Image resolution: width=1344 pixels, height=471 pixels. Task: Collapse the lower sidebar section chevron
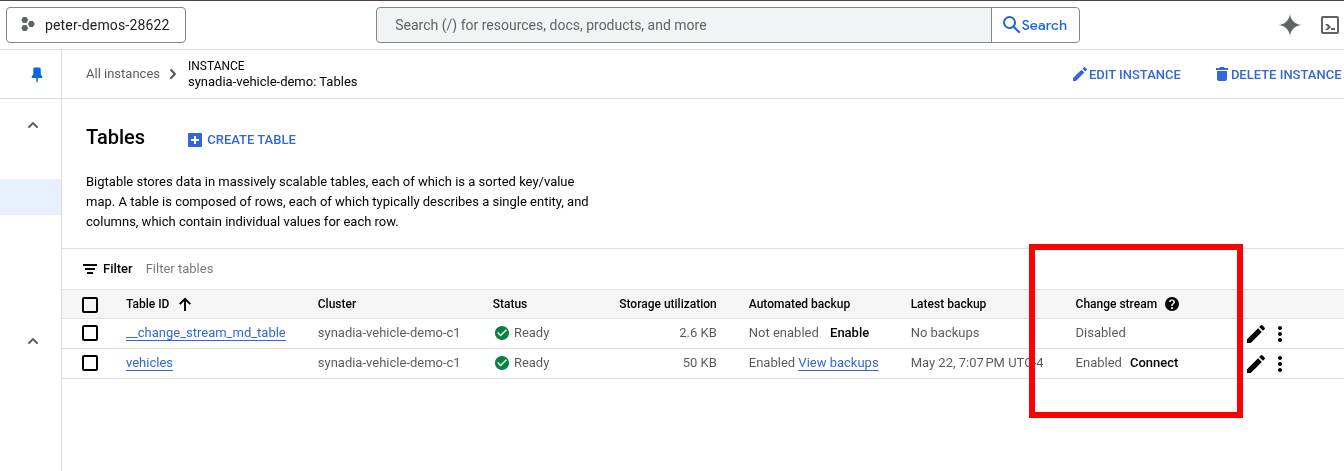(x=32, y=341)
